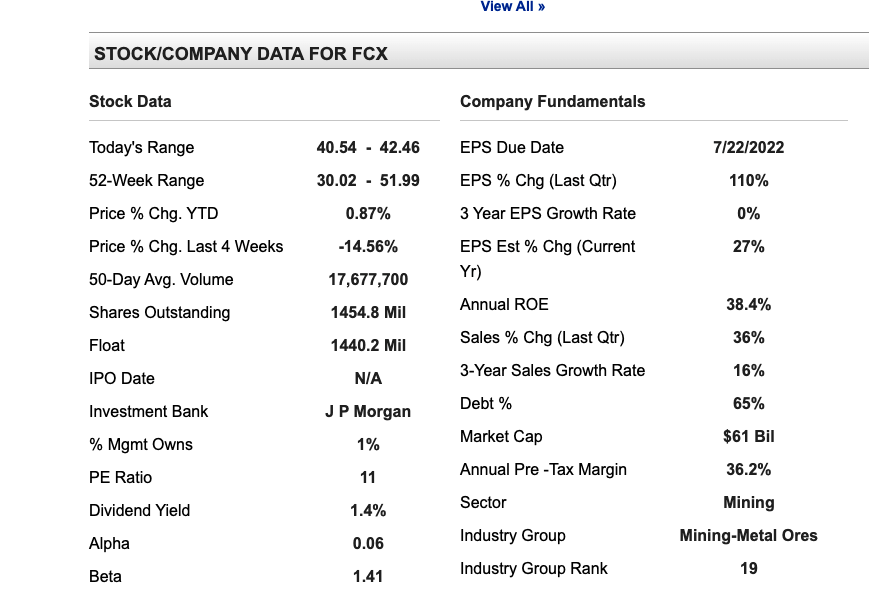Click the 52-Week Range value
The height and width of the screenshot is (615, 877).
click(x=368, y=181)
